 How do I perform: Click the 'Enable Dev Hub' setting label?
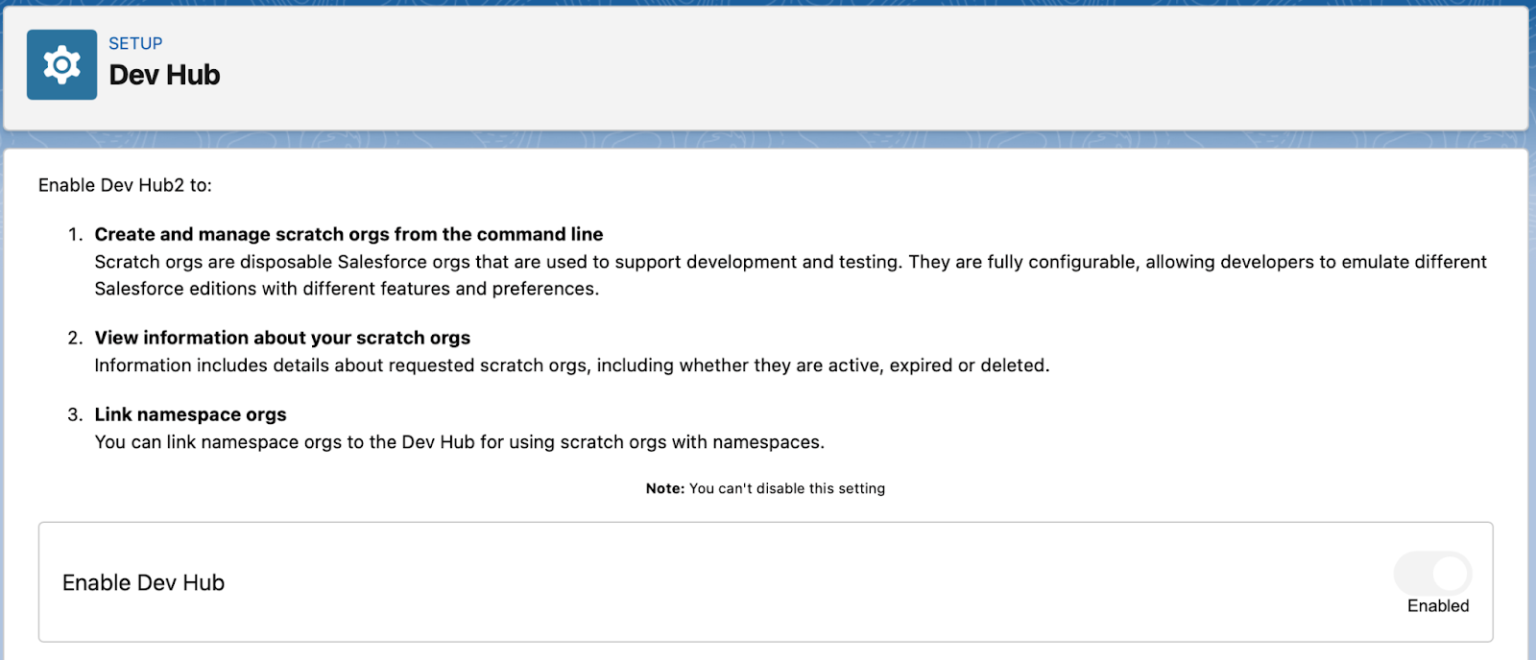click(x=144, y=583)
